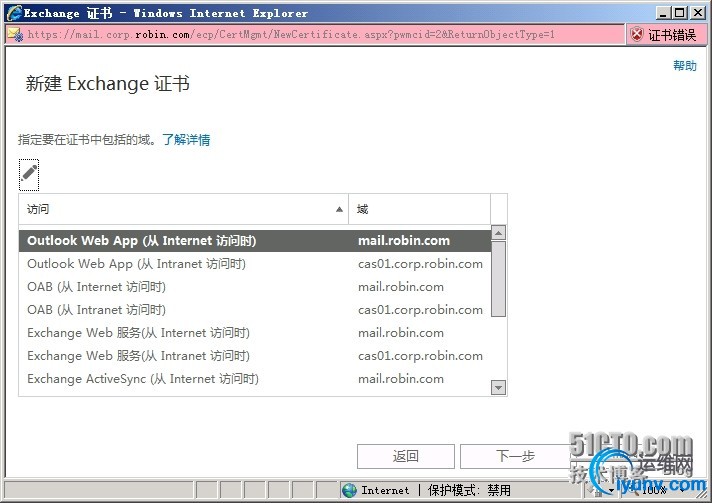
Task: Sort by the 访问 column header
Action: (183, 209)
